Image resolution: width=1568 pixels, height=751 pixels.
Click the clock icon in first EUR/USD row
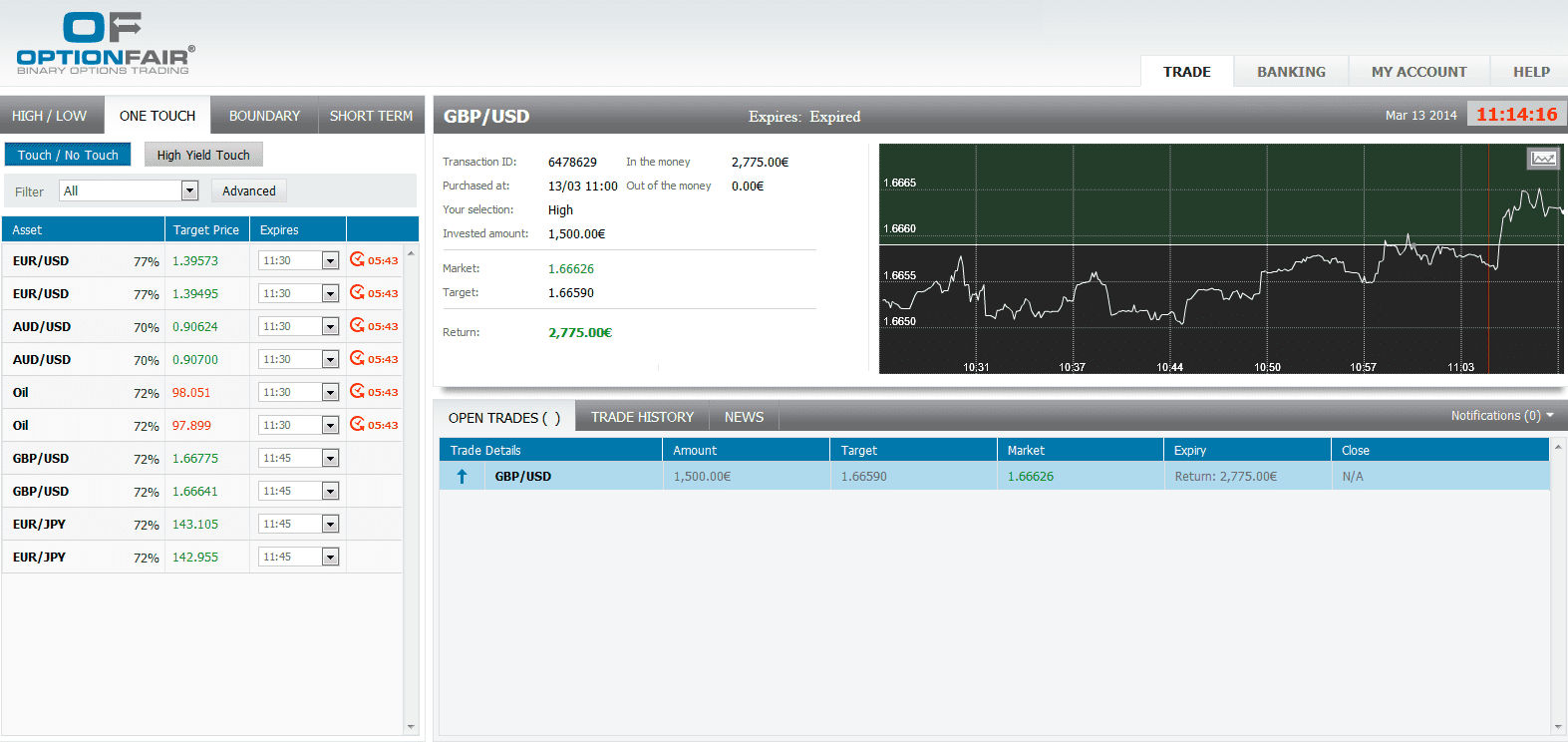click(357, 259)
